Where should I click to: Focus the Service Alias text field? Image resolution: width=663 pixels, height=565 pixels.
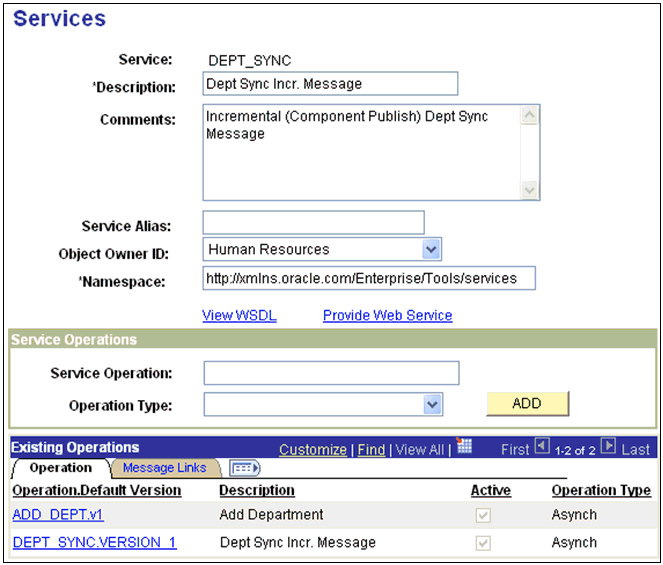(313, 222)
